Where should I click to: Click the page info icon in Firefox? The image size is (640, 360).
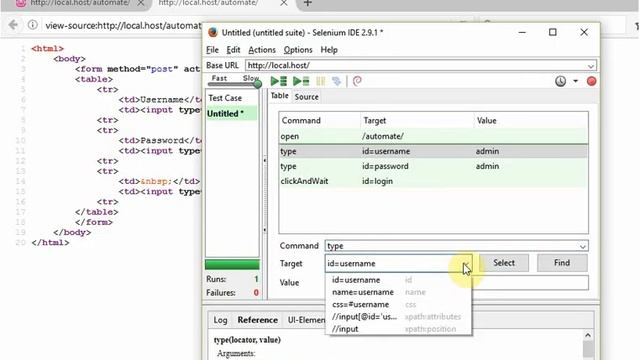click(33, 25)
